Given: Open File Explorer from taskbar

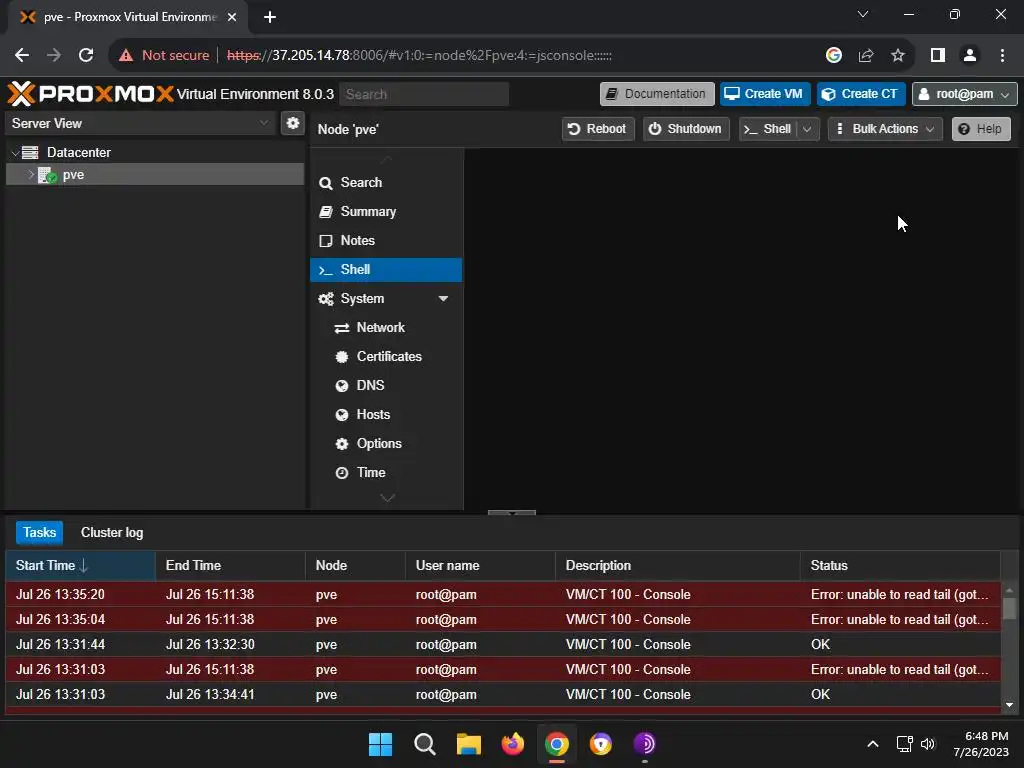Looking at the screenshot, I should [468, 744].
